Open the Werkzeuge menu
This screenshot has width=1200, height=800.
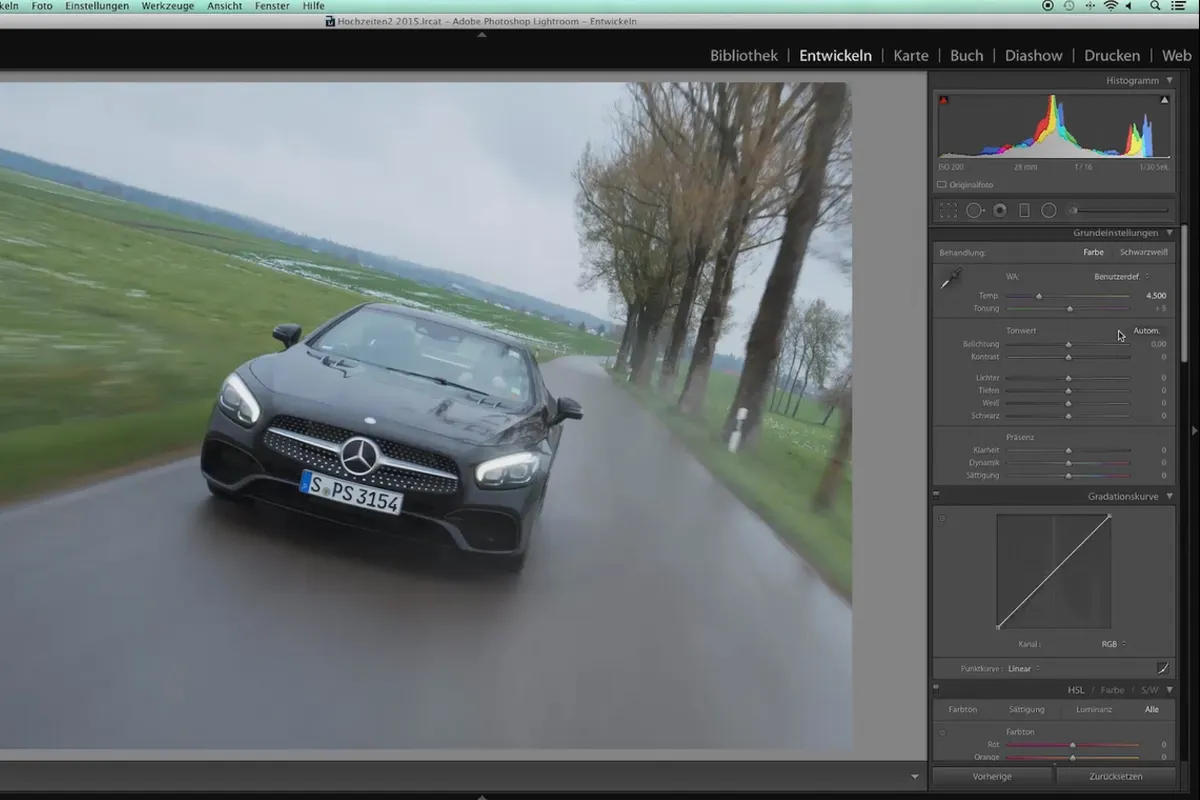[168, 6]
